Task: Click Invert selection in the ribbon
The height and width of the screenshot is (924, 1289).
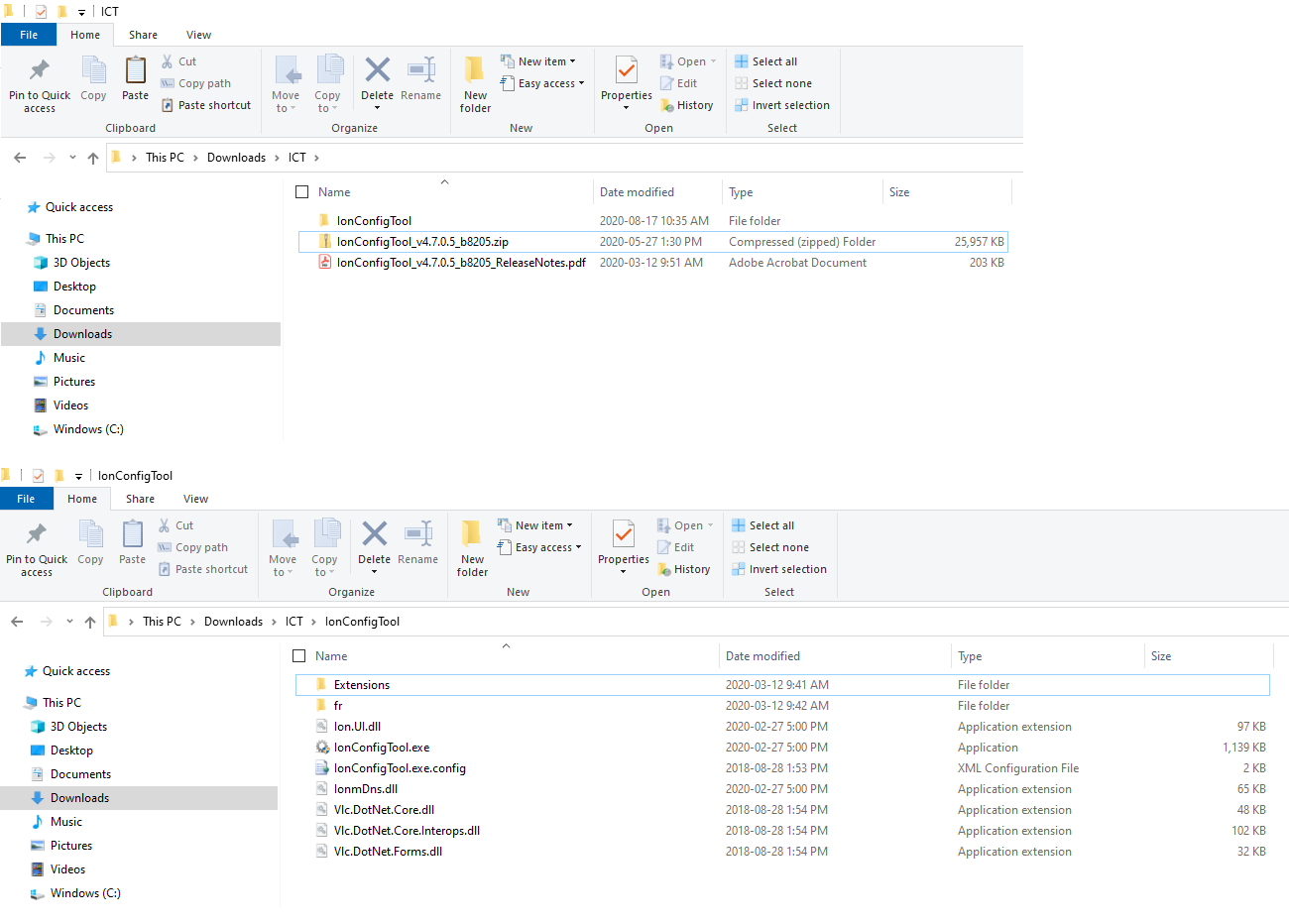Action: click(x=782, y=105)
